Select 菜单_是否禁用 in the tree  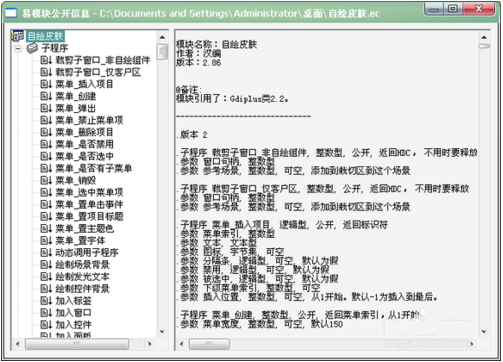(85, 144)
